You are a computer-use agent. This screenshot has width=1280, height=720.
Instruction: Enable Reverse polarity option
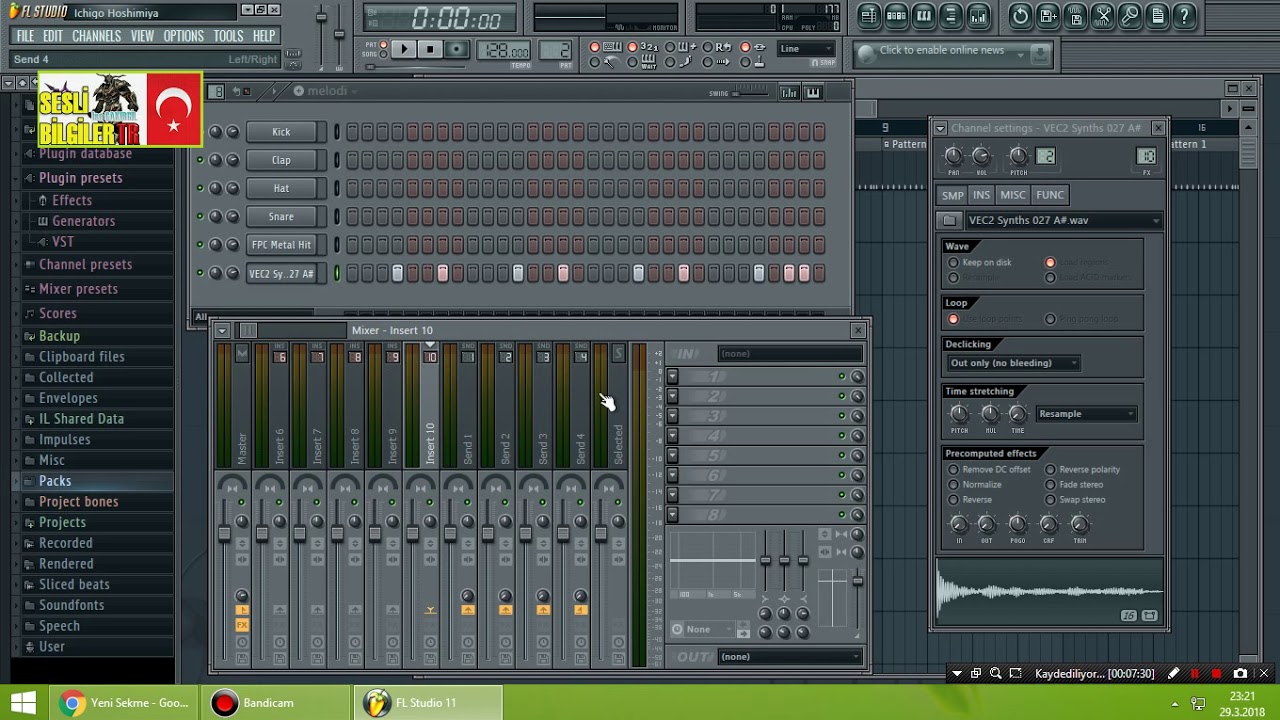[x=1050, y=469]
